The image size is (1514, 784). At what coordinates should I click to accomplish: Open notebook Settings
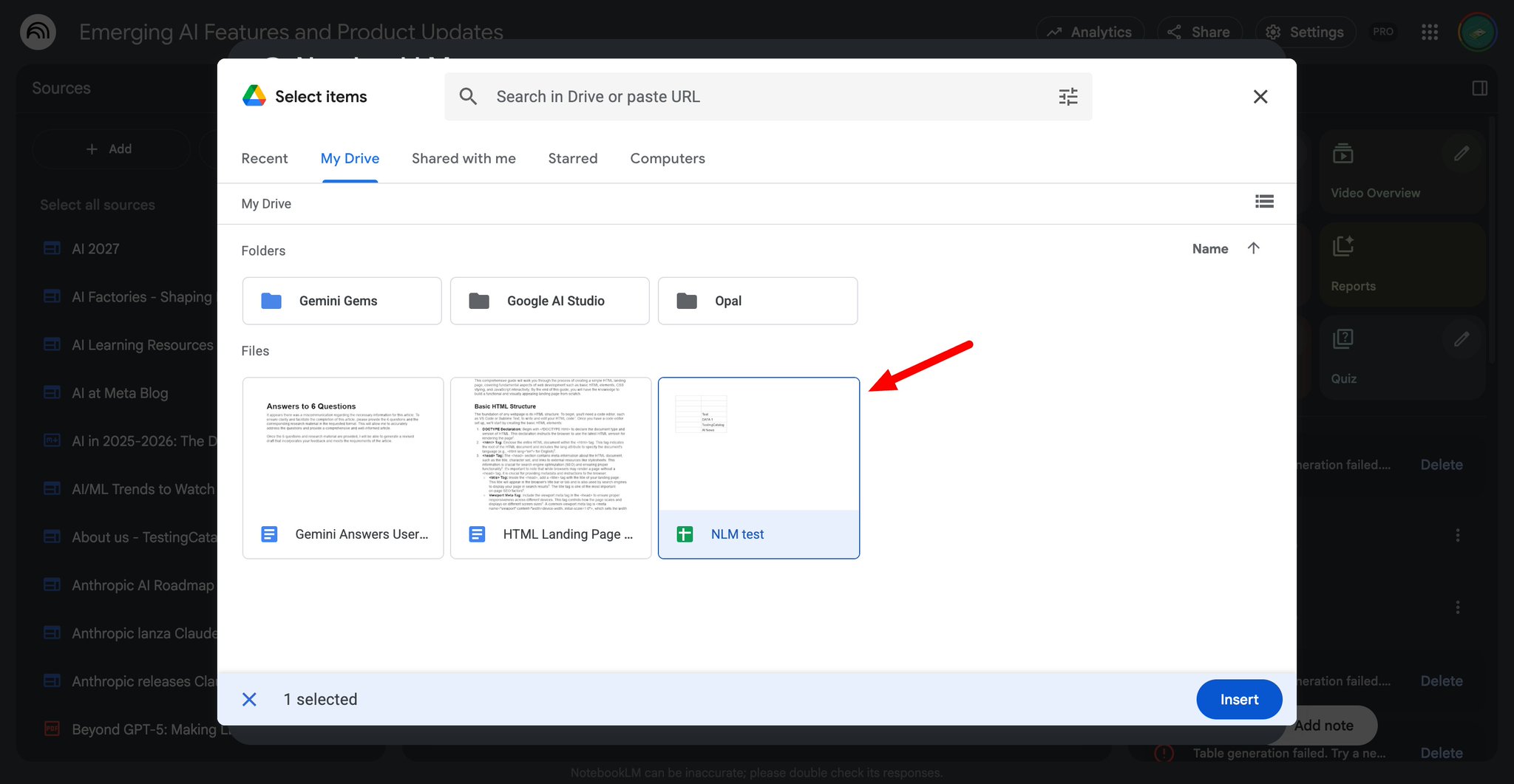pos(1306,32)
